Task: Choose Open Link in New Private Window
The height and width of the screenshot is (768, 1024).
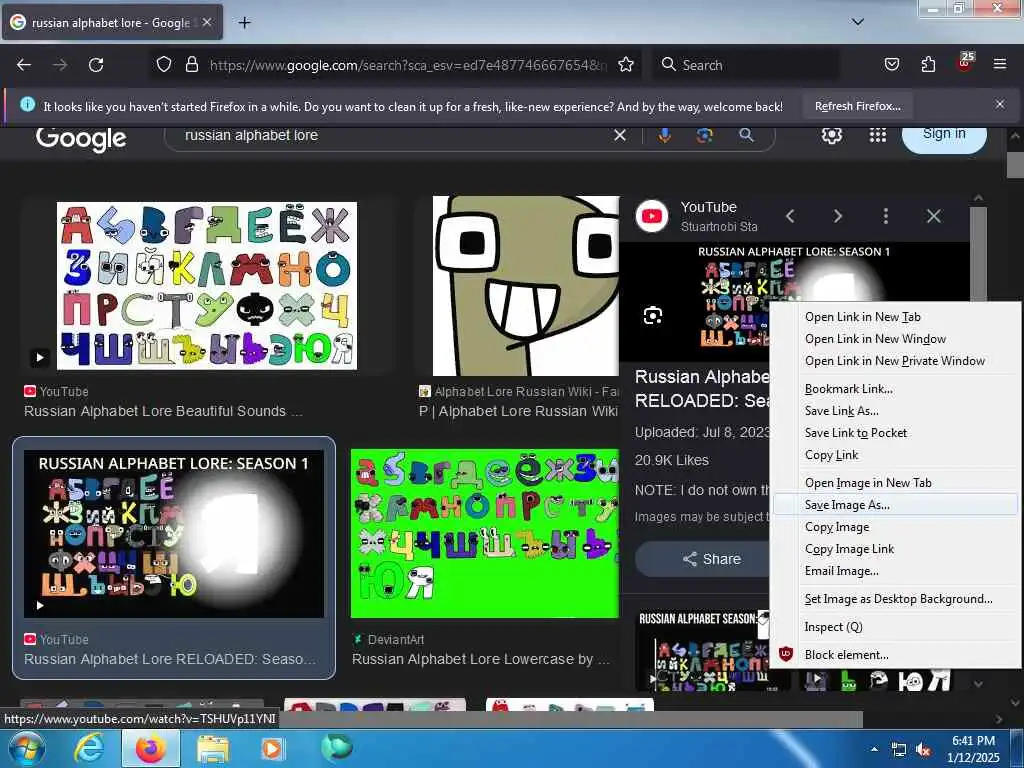Action: click(895, 360)
